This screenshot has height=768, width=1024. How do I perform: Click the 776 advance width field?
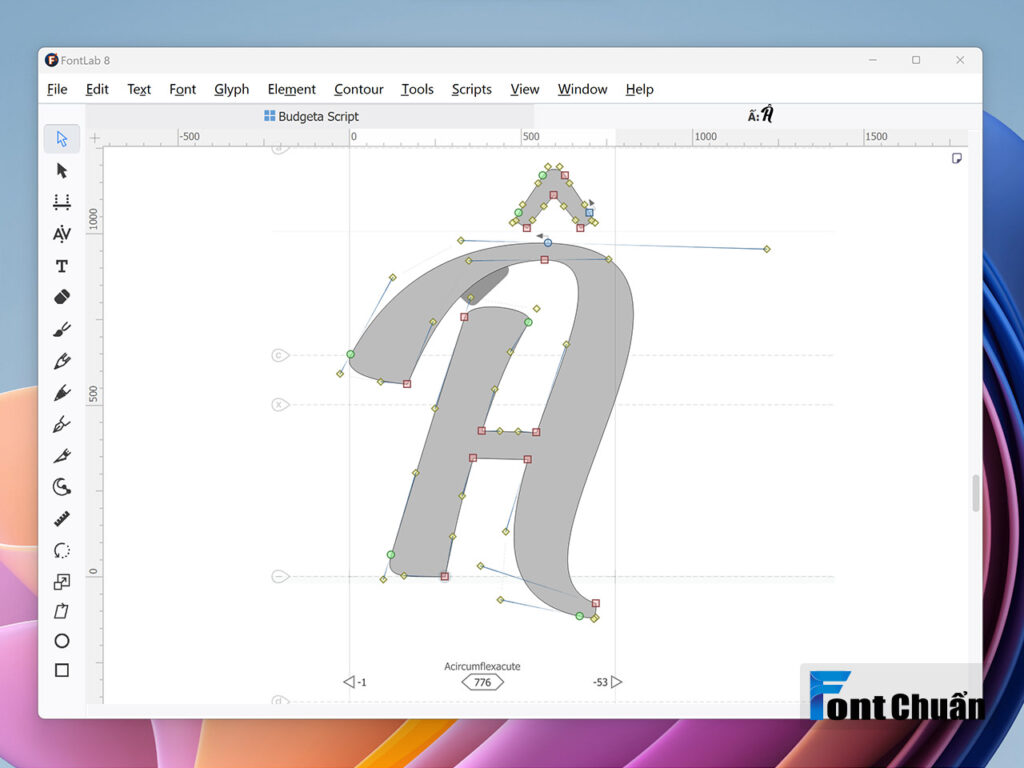[483, 682]
